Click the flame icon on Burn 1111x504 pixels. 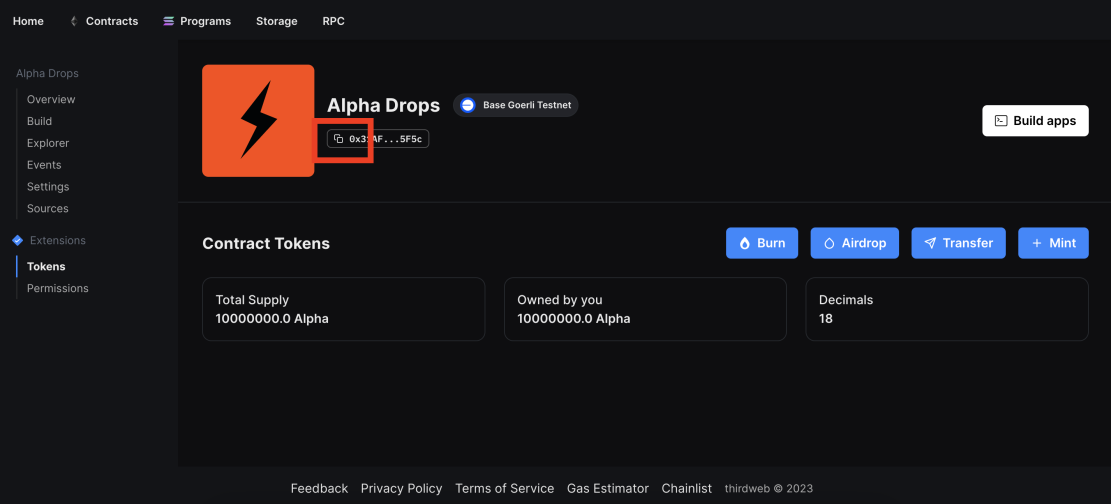coord(745,243)
